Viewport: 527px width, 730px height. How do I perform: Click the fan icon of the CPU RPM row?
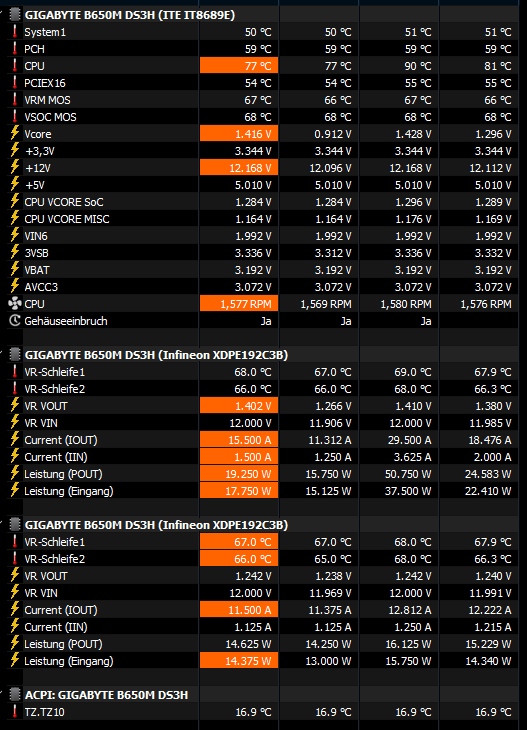click(15, 304)
